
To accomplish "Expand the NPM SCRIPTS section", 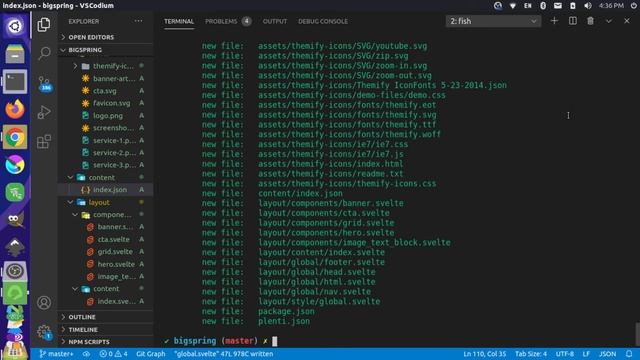I will [106, 342].
